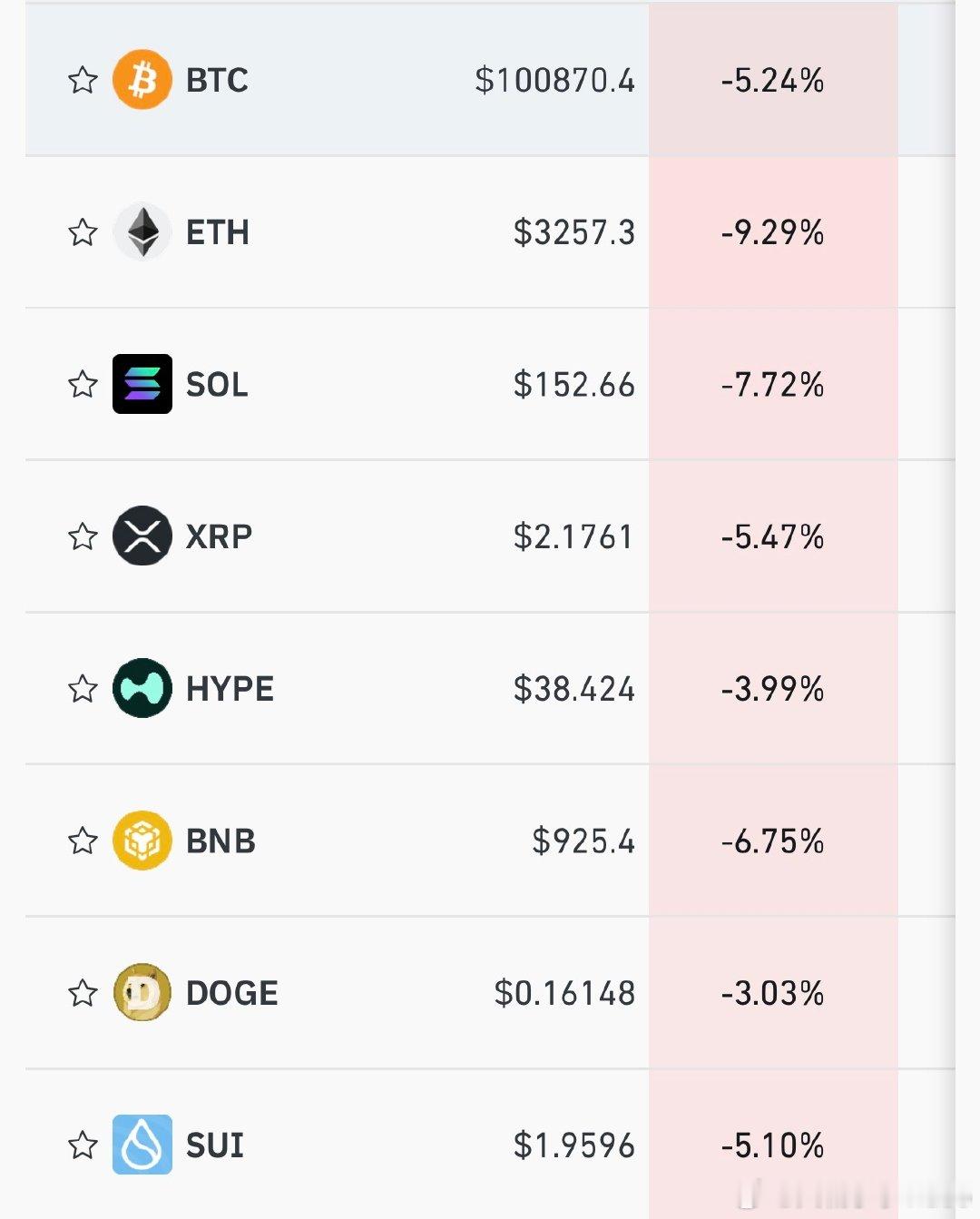Click the DOGE price $0.16148
The height and width of the screenshot is (1219, 980).
point(564,992)
